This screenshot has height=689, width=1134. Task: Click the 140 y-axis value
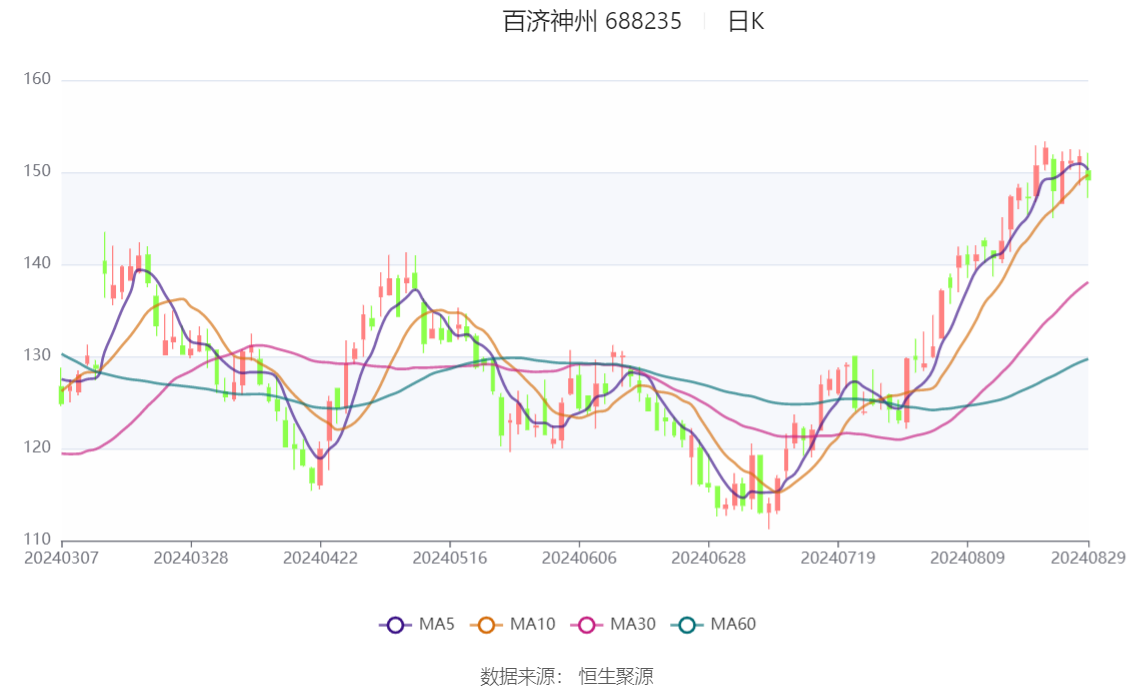pos(37,263)
